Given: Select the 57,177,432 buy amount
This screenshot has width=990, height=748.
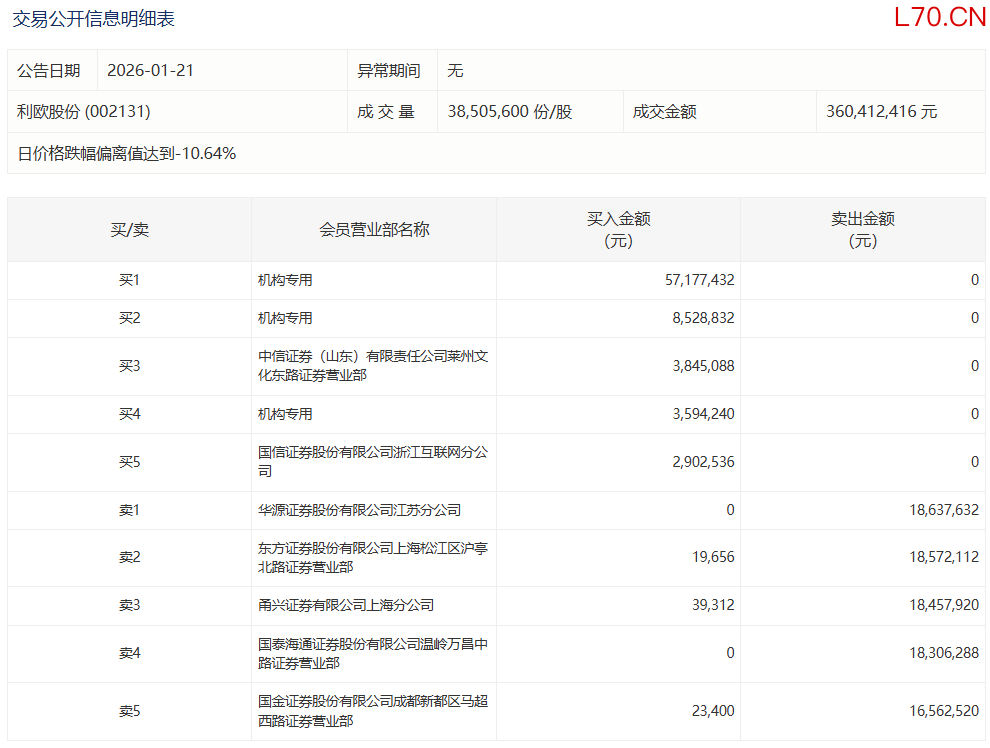Looking at the screenshot, I should point(699,281).
